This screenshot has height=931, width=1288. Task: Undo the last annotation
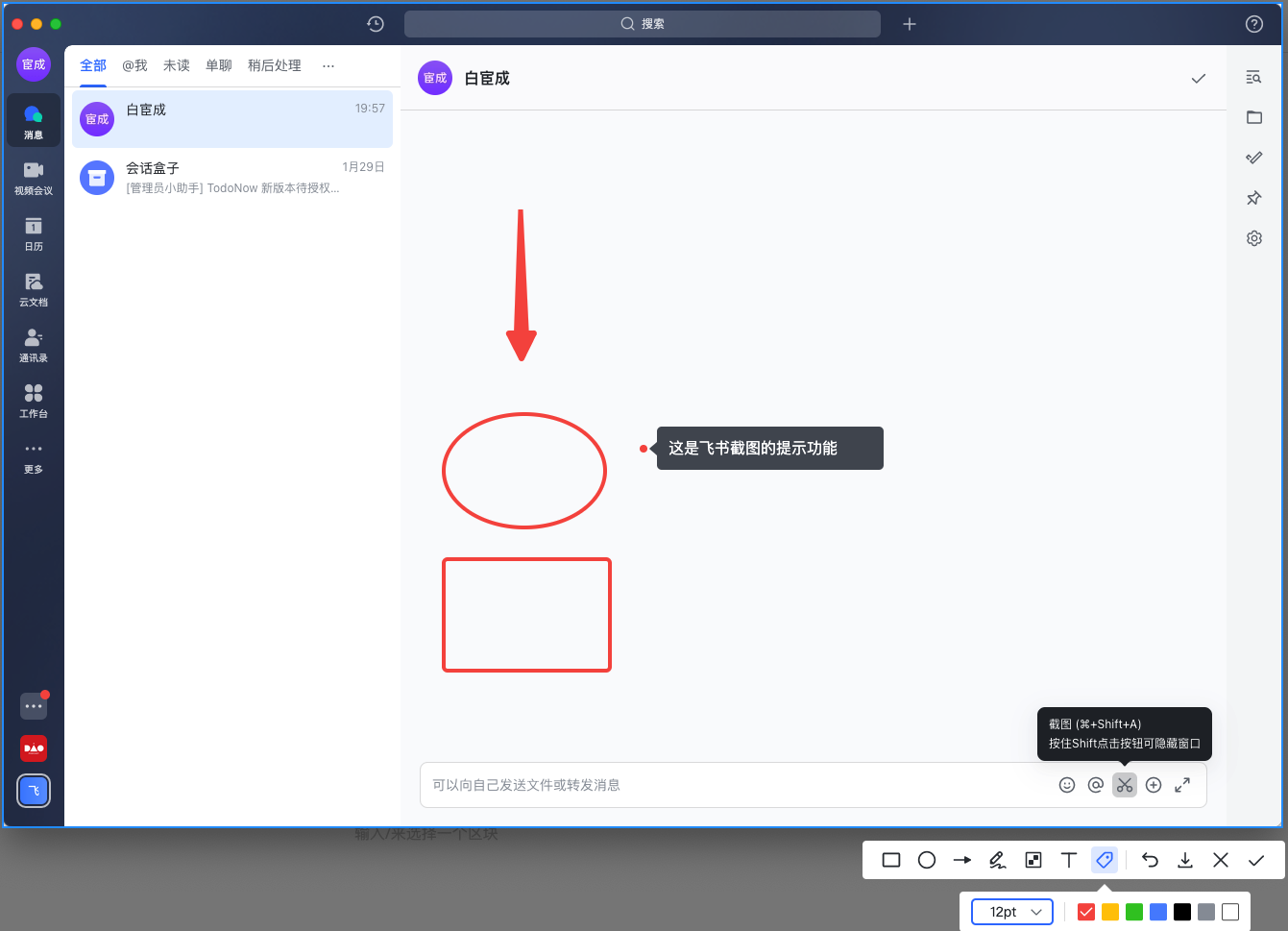click(1150, 860)
